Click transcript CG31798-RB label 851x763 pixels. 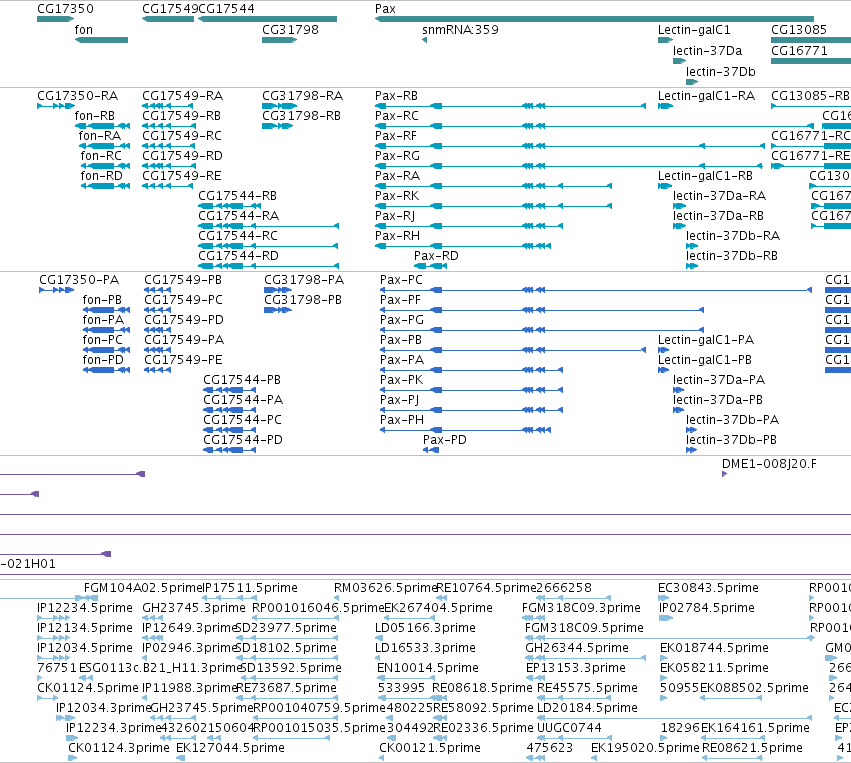(x=301, y=116)
